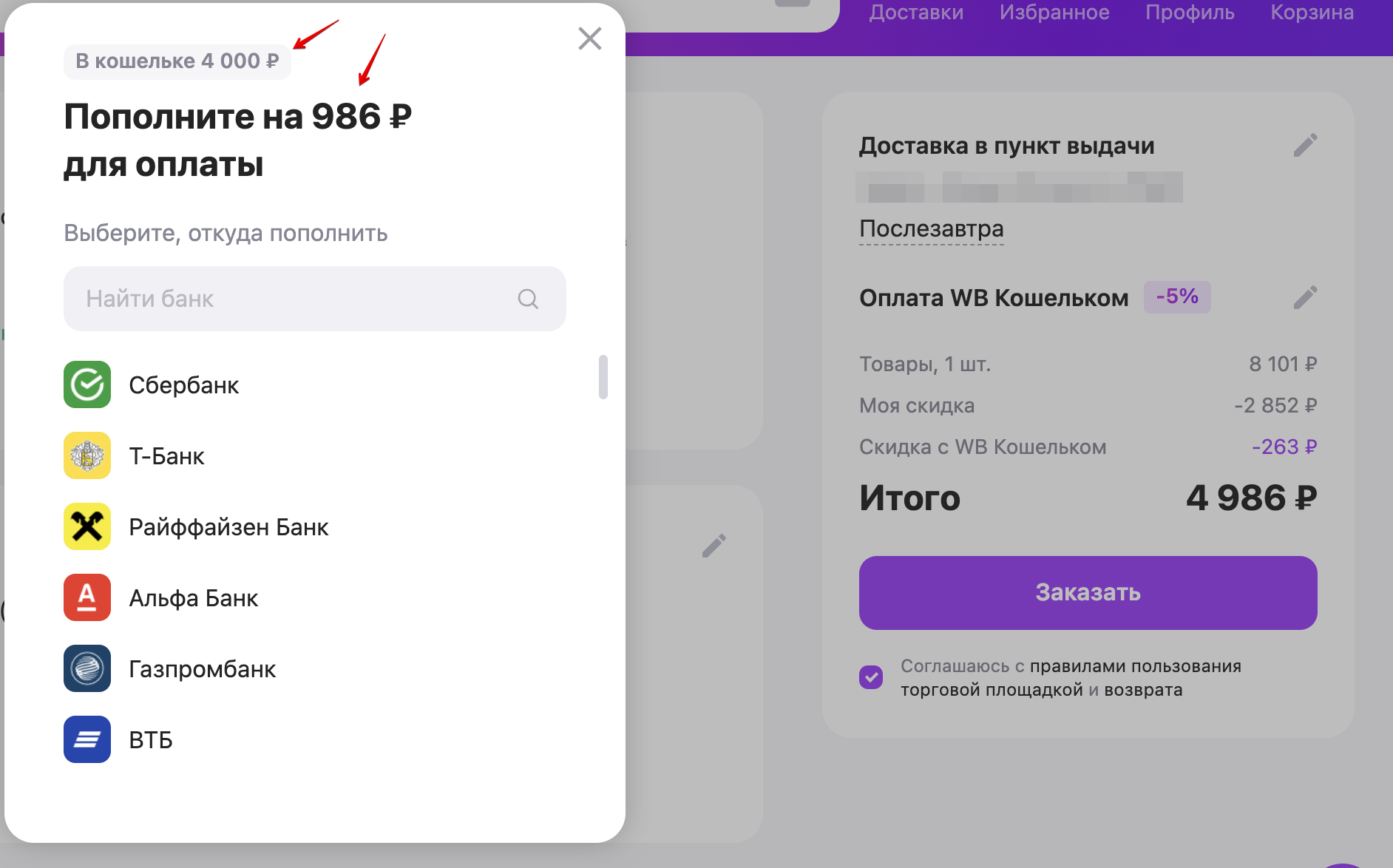
Task: Go to Избранное in top navigation
Action: [x=1054, y=13]
